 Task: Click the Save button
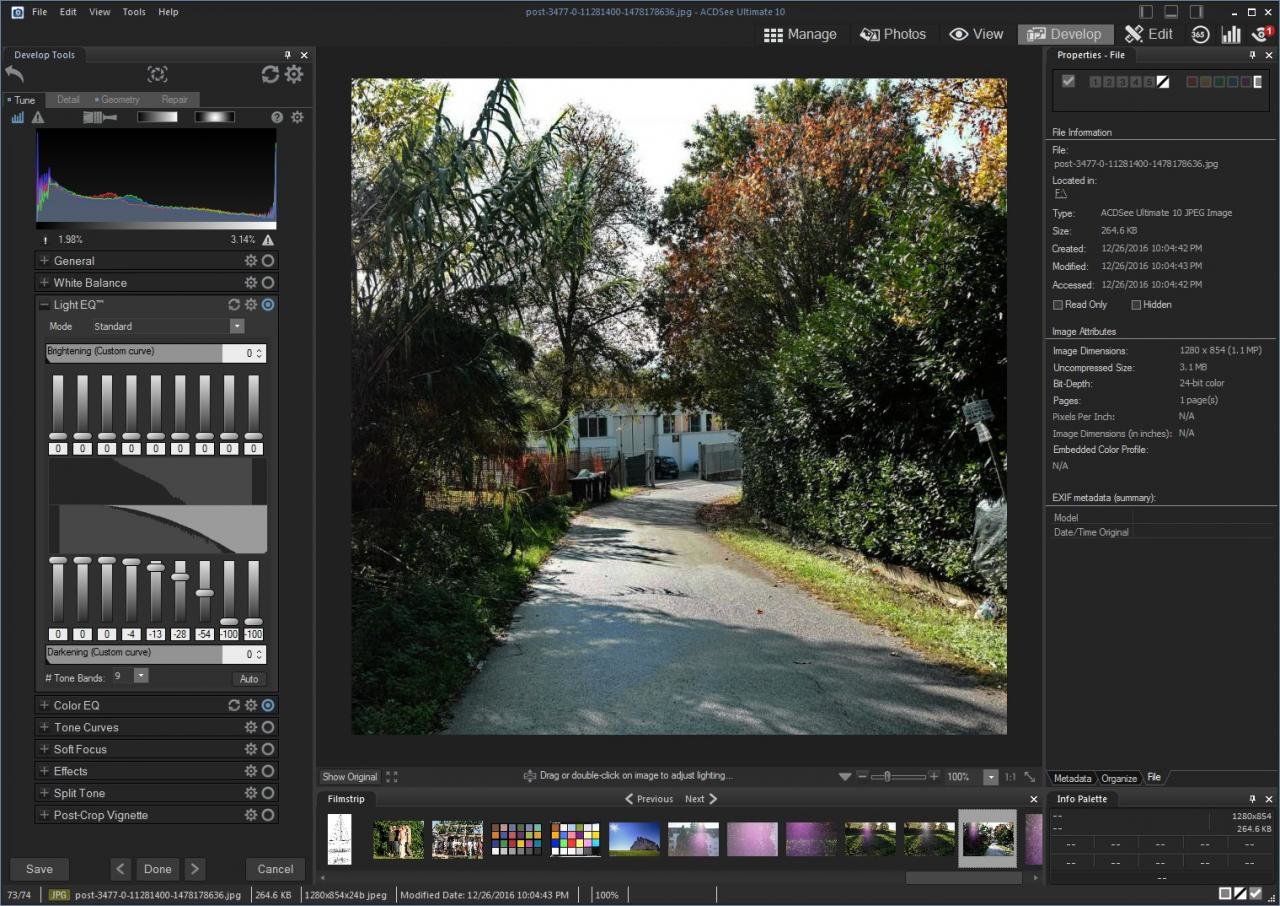39,869
